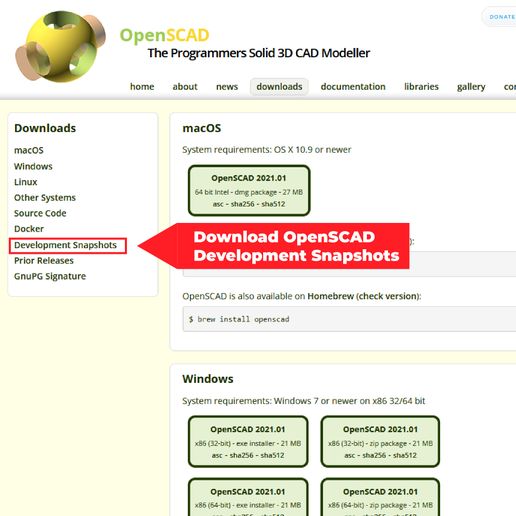Click the Donate button
The height and width of the screenshot is (516, 516).
tap(500, 17)
